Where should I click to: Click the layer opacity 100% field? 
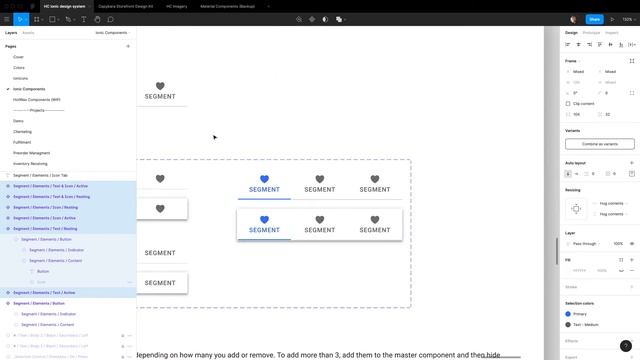point(618,244)
